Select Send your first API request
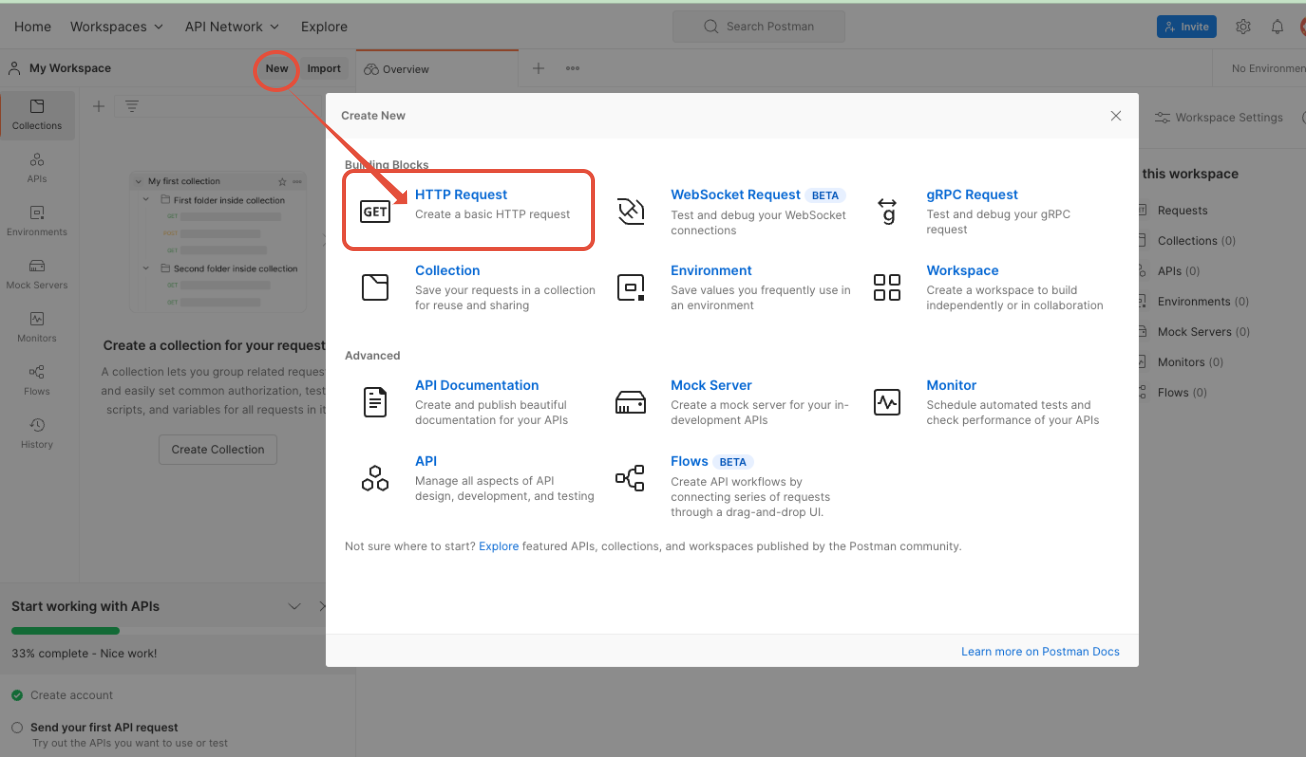 click(x=104, y=727)
